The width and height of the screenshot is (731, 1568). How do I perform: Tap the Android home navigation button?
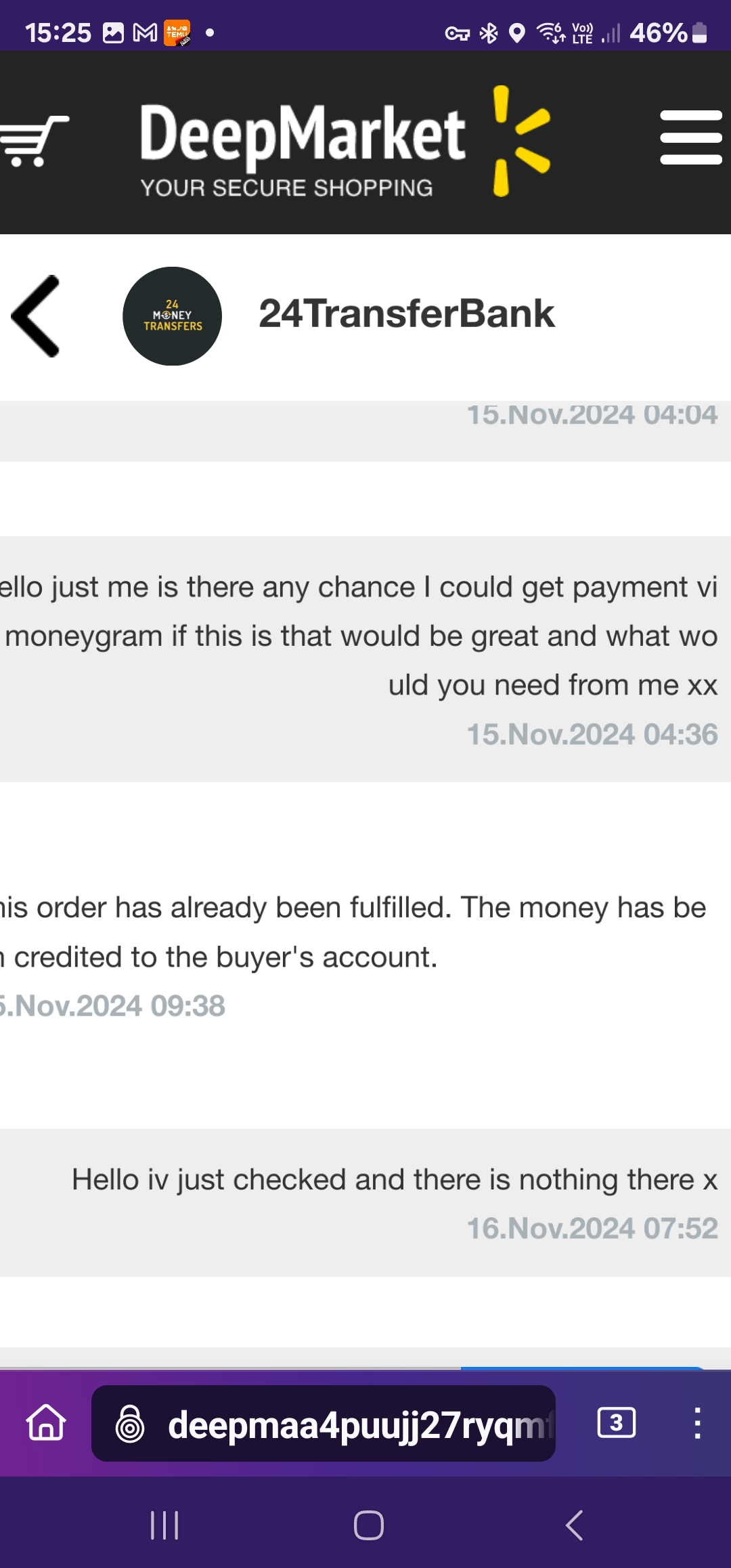coord(369,1525)
